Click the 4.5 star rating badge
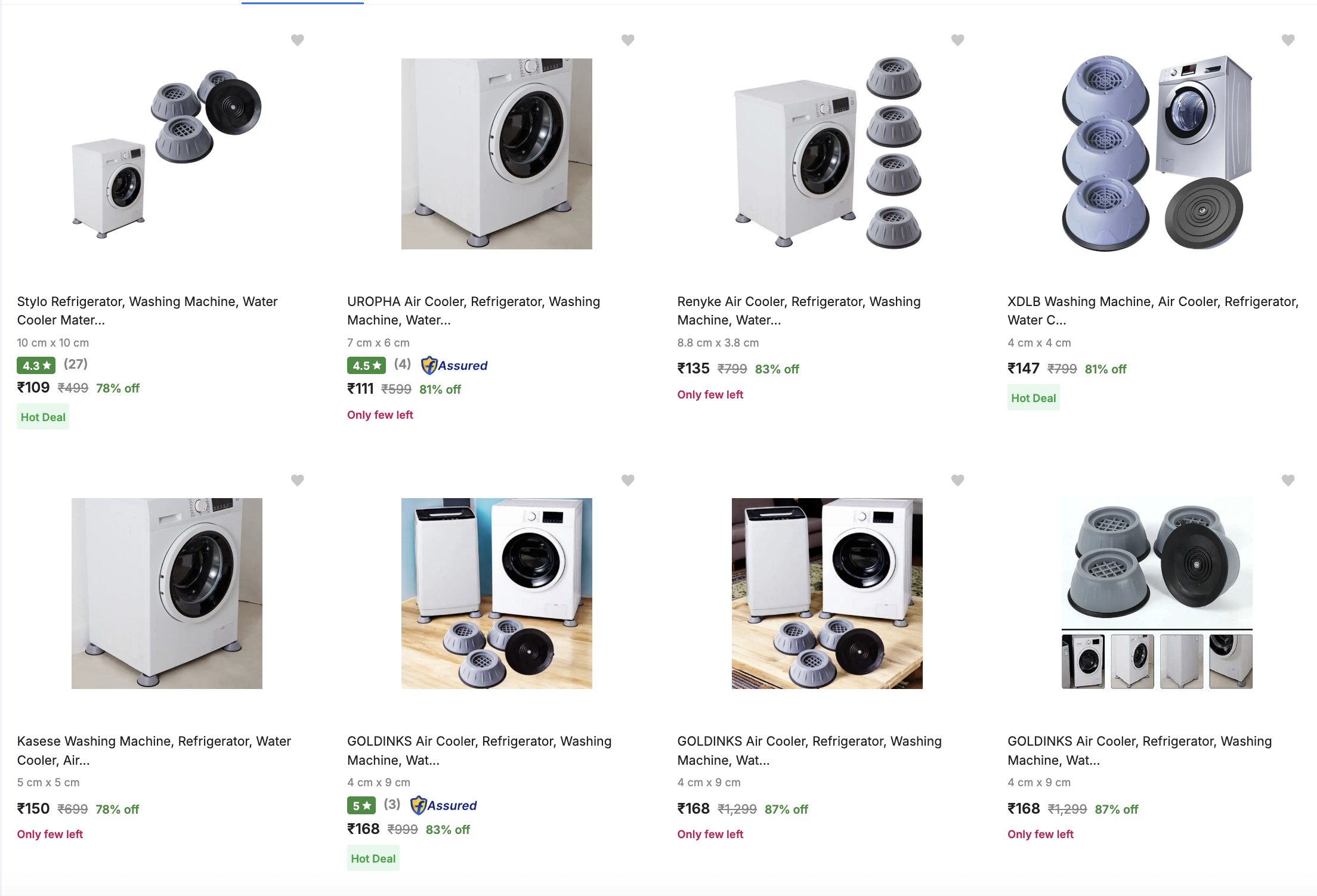The image size is (1317, 896). coord(366,365)
